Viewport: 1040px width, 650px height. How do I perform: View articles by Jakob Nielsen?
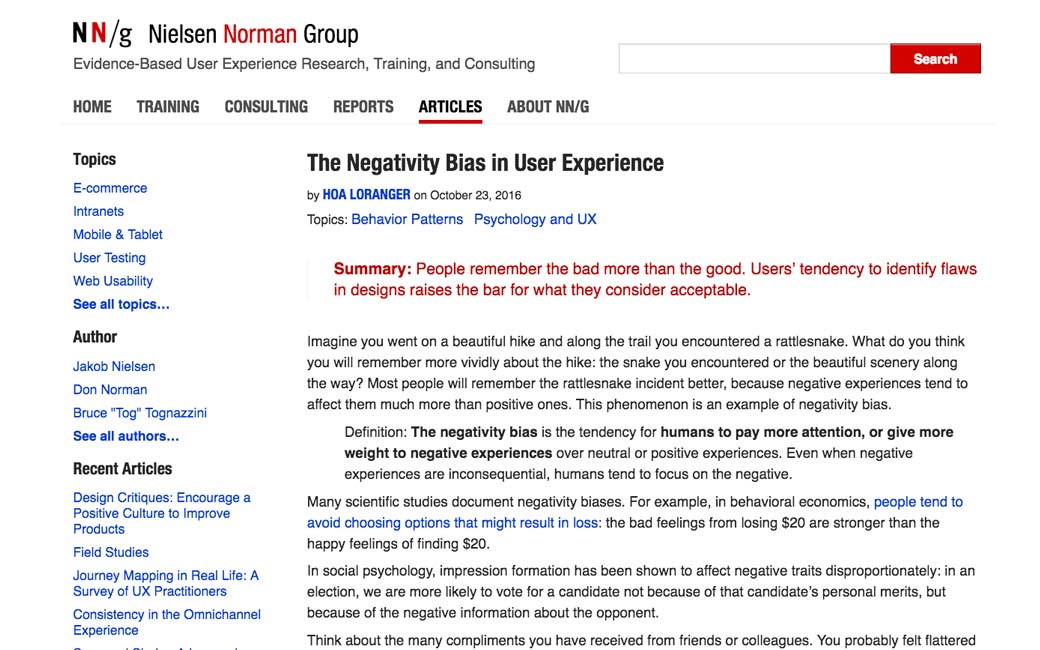(114, 366)
